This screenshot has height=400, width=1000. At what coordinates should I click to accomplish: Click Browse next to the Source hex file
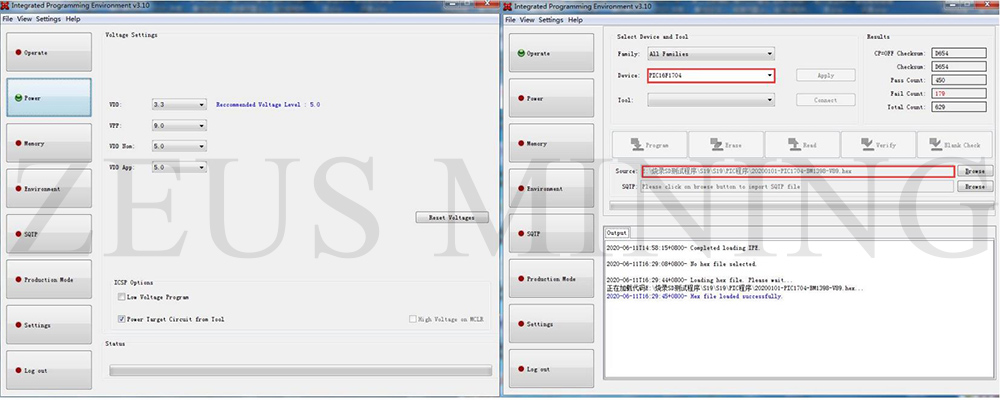pyautogui.click(x=973, y=171)
